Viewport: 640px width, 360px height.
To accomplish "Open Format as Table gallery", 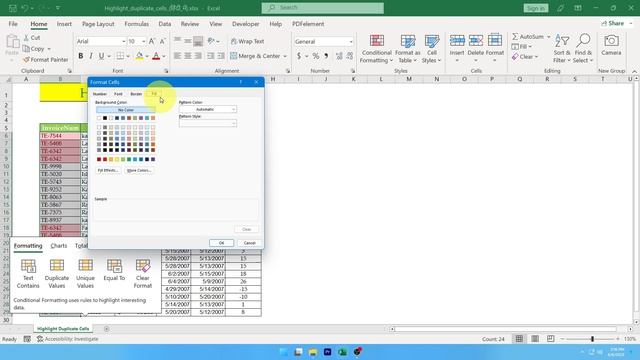I will [x=407, y=49].
